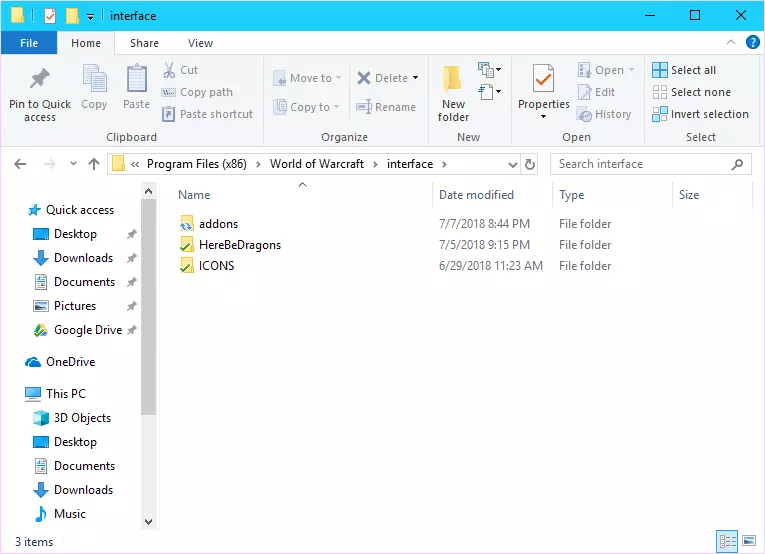
Task: Open the File menu
Action: (29, 43)
